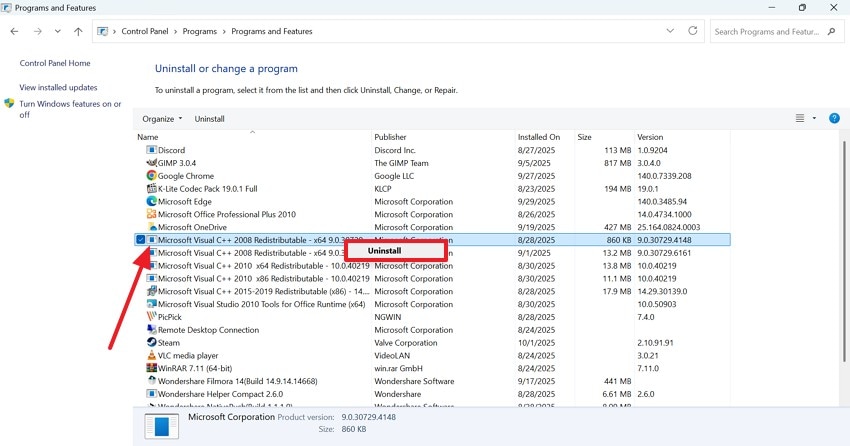Click the 13.2 MB size cell
This screenshot has width=850, height=446.
click(617, 253)
